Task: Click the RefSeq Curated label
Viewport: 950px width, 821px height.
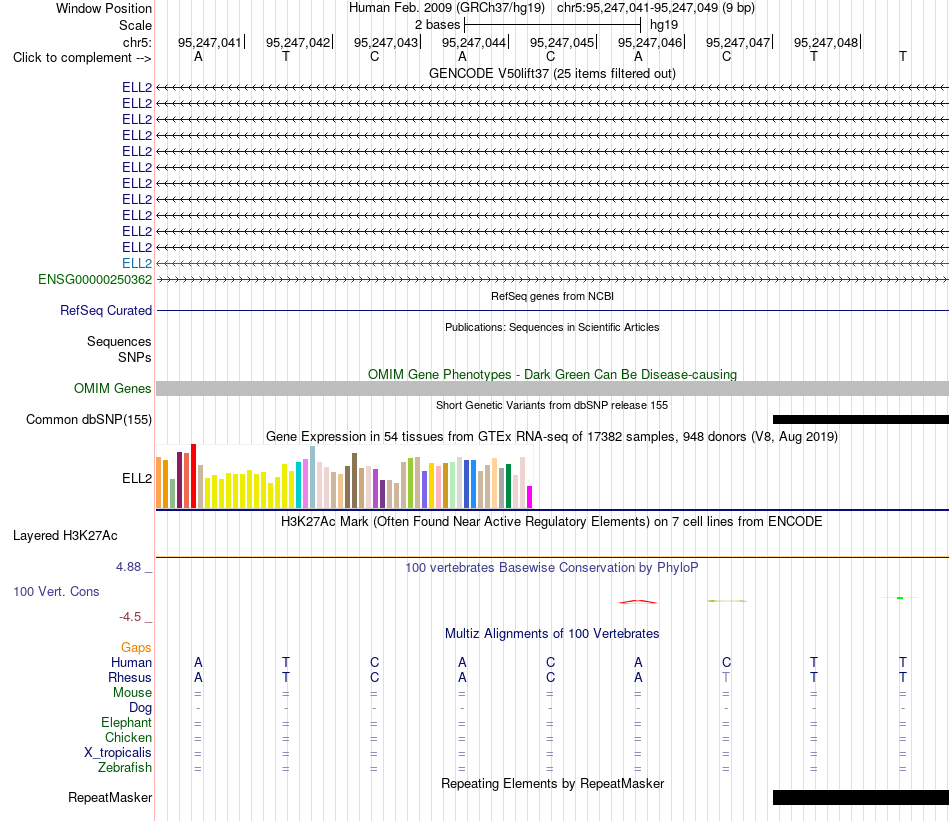Action: point(106,310)
